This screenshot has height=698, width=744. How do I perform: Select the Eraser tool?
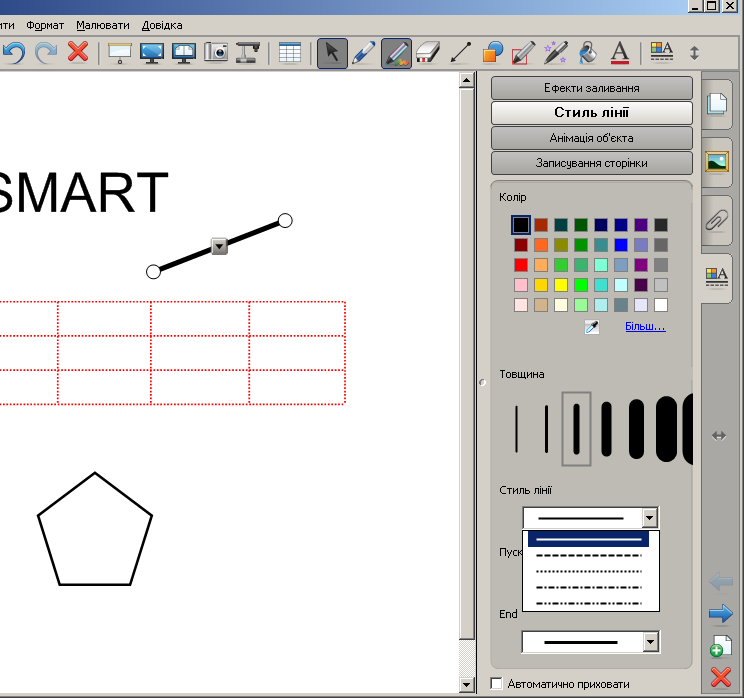pyautogui.click(x=428, y=52)
